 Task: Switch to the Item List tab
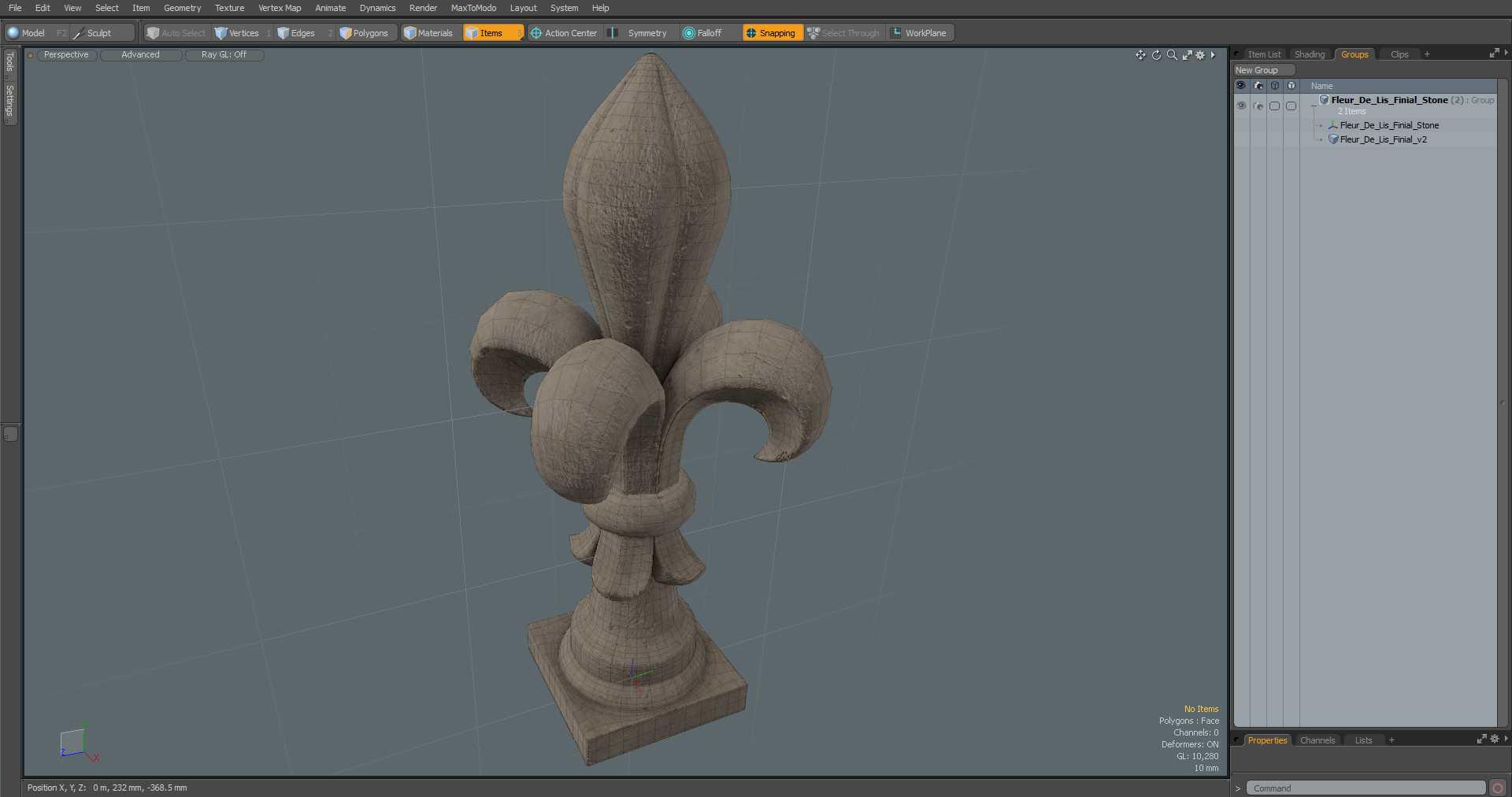[x=1264, y=54]
